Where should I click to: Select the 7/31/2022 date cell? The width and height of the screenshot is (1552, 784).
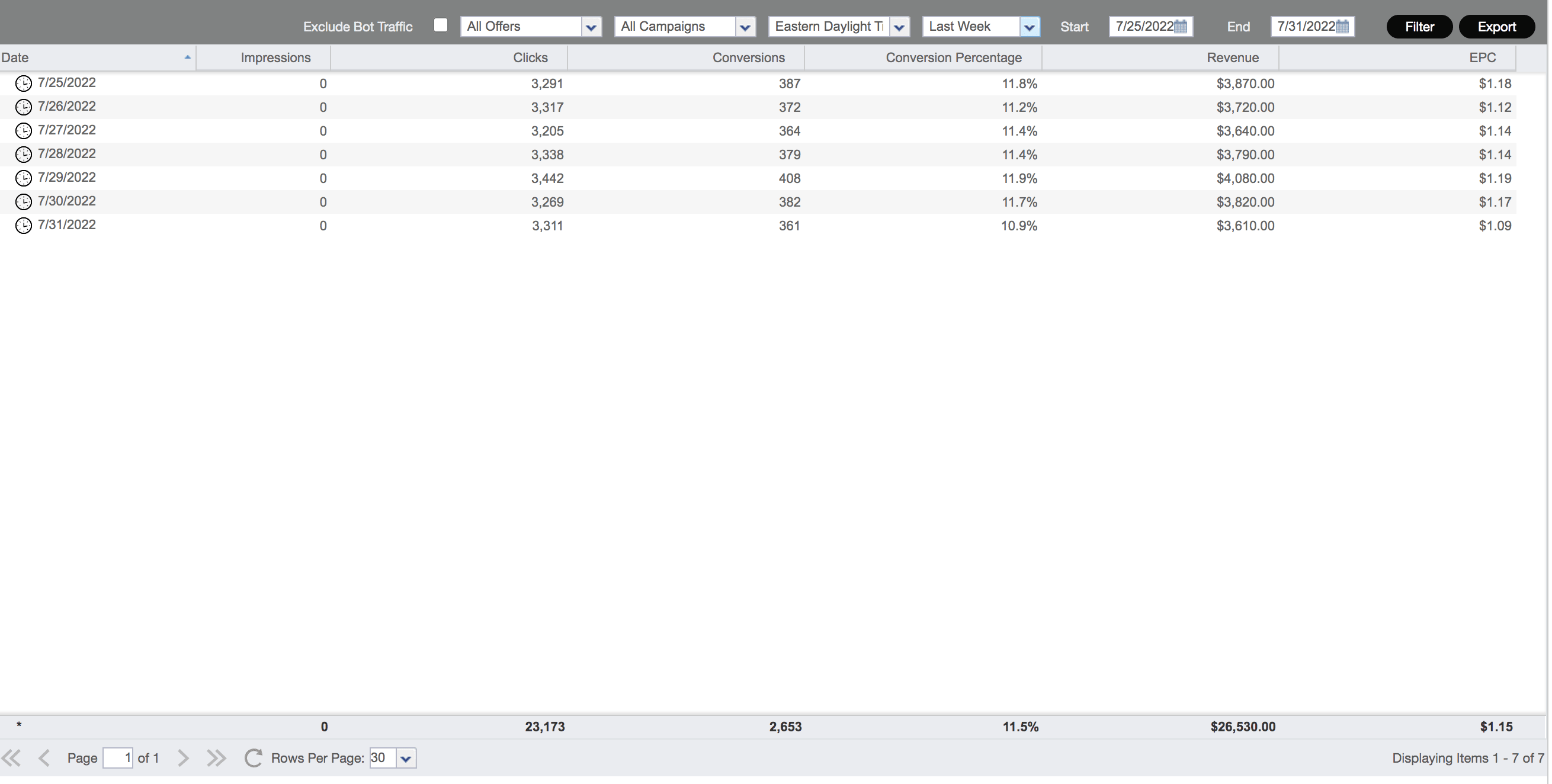point(67,225)
